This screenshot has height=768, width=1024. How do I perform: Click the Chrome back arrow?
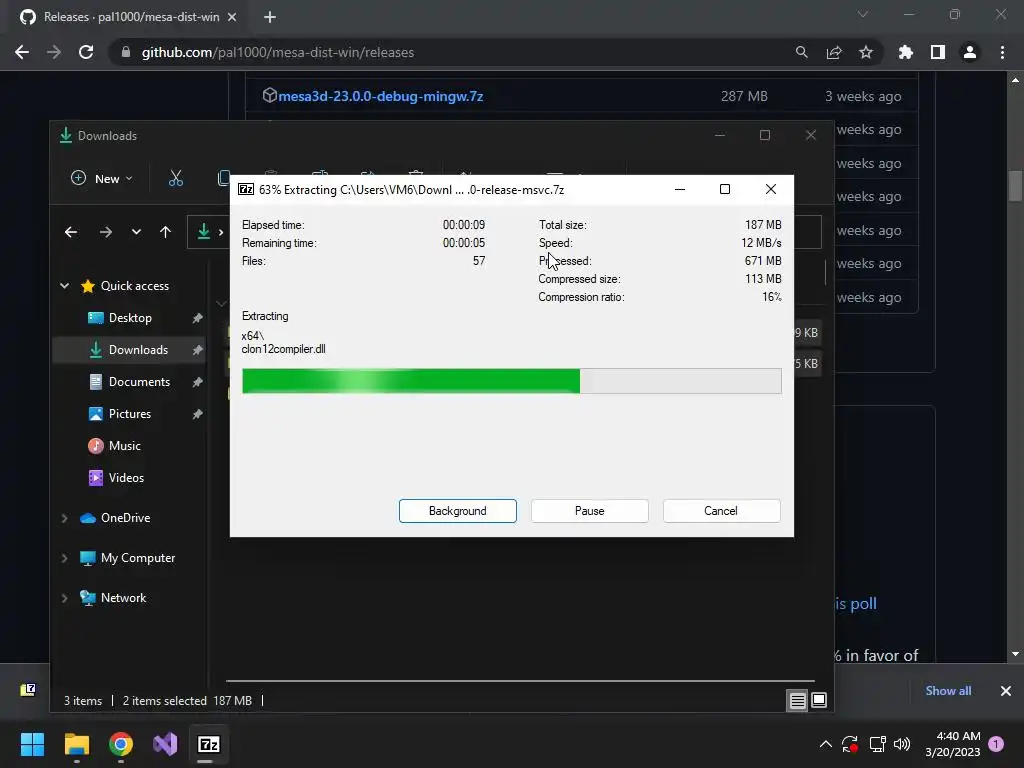point(22,52)
